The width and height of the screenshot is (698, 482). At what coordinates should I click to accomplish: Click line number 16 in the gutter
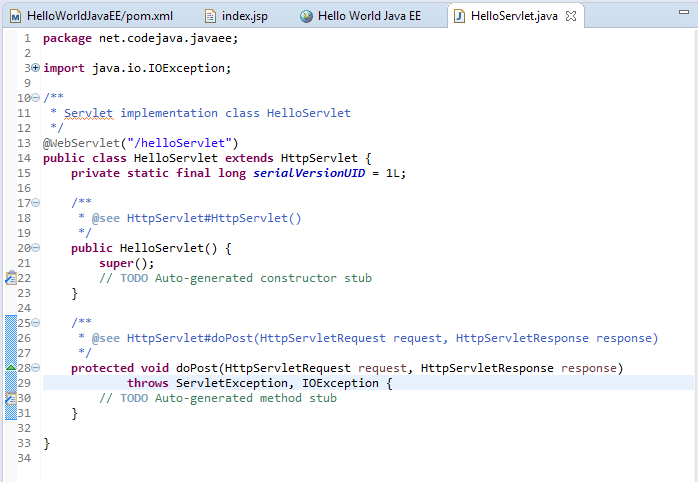pyautogui.click(x=24, y=188)
